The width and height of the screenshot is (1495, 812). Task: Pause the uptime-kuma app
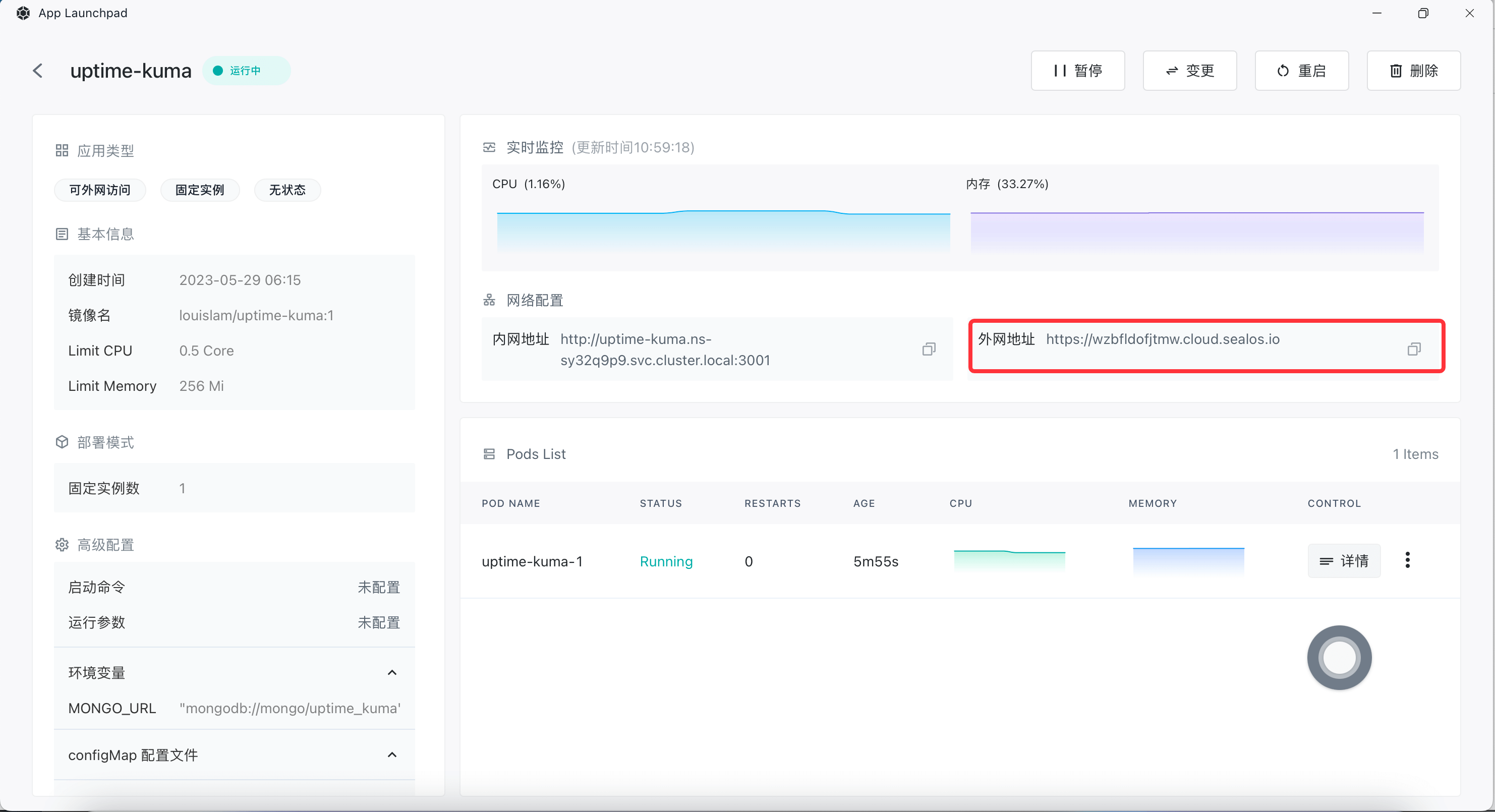tap(1078, 71)
